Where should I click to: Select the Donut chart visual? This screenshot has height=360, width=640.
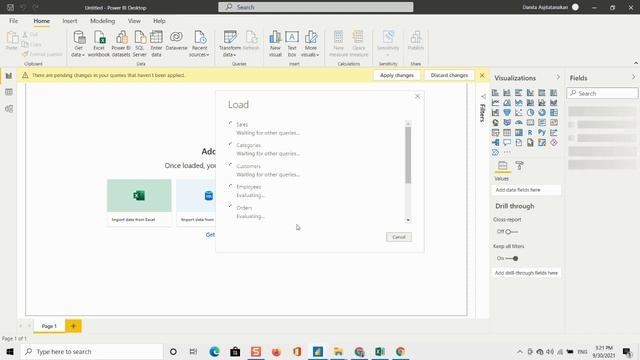542,112
